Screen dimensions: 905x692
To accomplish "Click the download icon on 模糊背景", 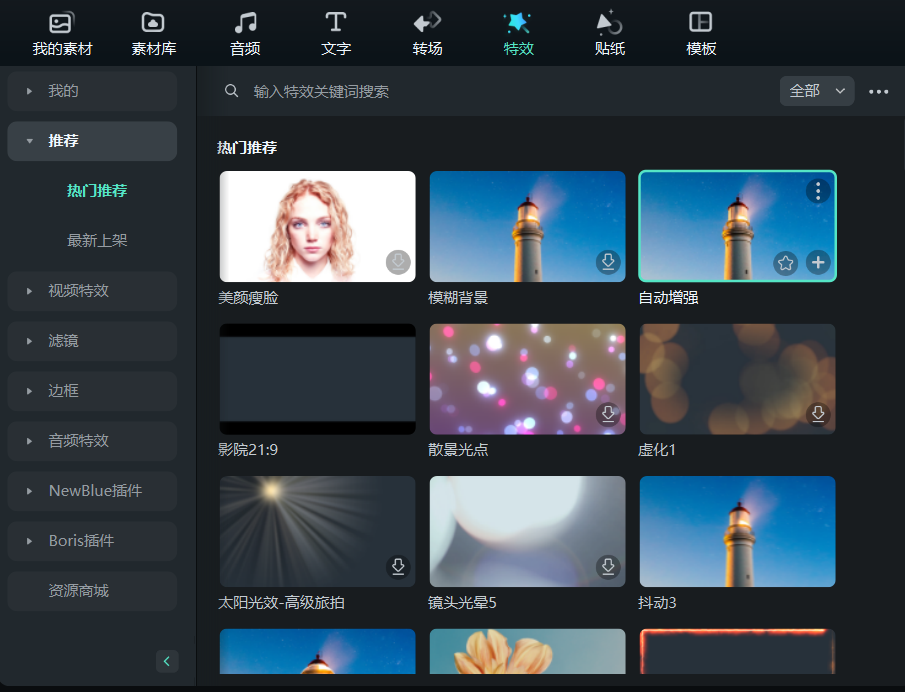I will pos(608,262).
